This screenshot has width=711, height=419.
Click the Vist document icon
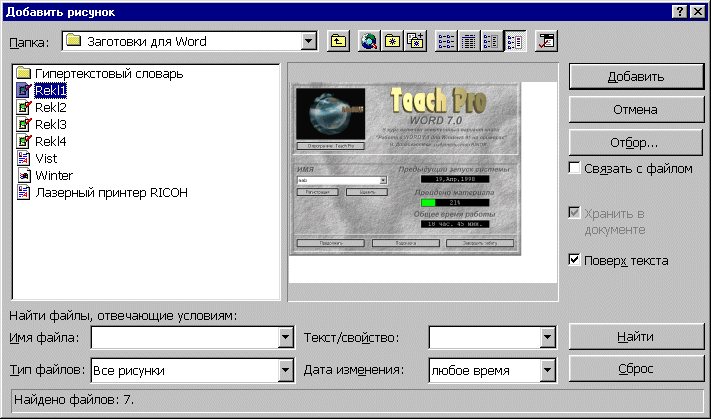pyautogui.click(x=24, y=158)
